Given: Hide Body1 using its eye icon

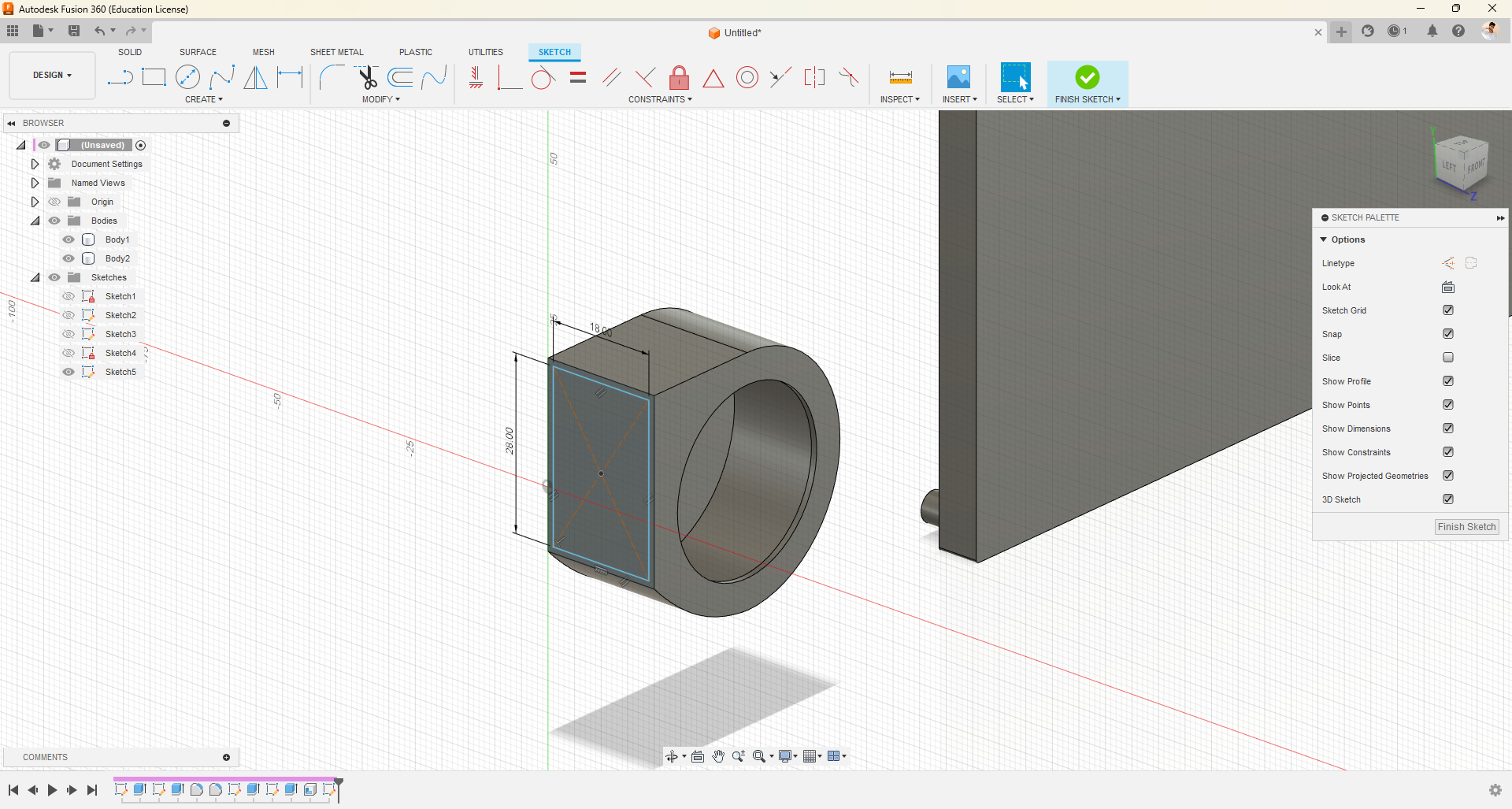Looking at the screenshot, I should tap(69, 239).
